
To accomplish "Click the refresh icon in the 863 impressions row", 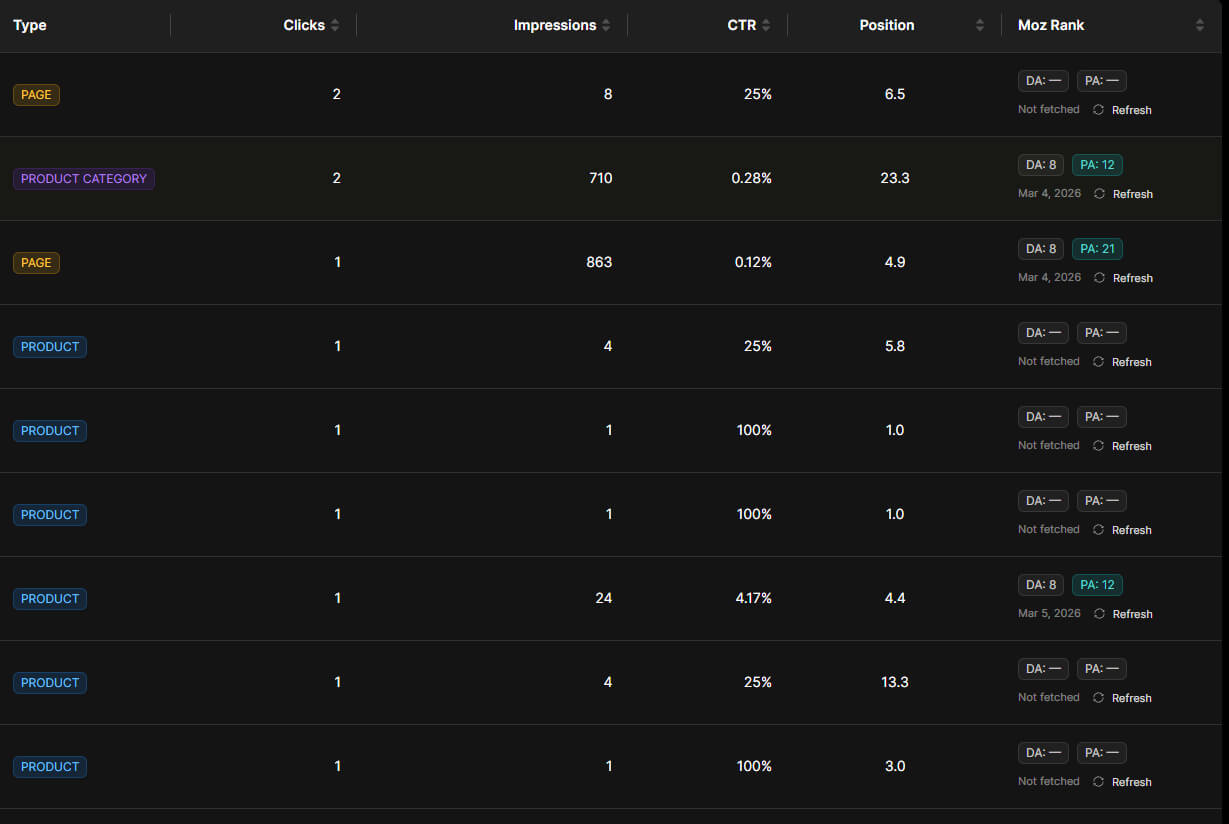I will [1099, 278].
